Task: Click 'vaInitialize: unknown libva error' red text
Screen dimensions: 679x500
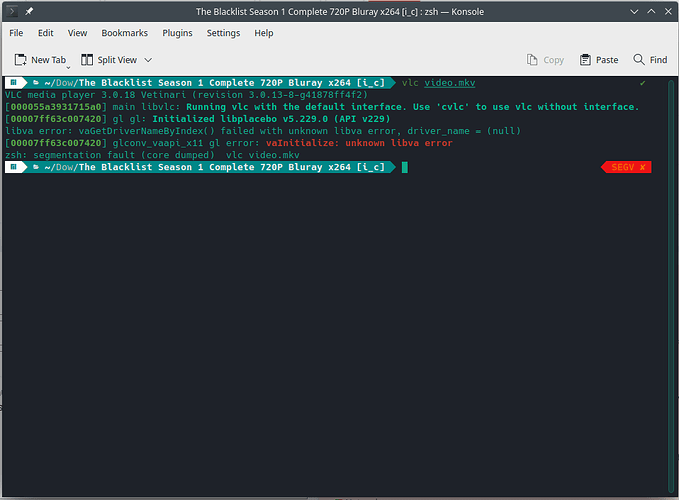Action: click(x=359, y=143)
